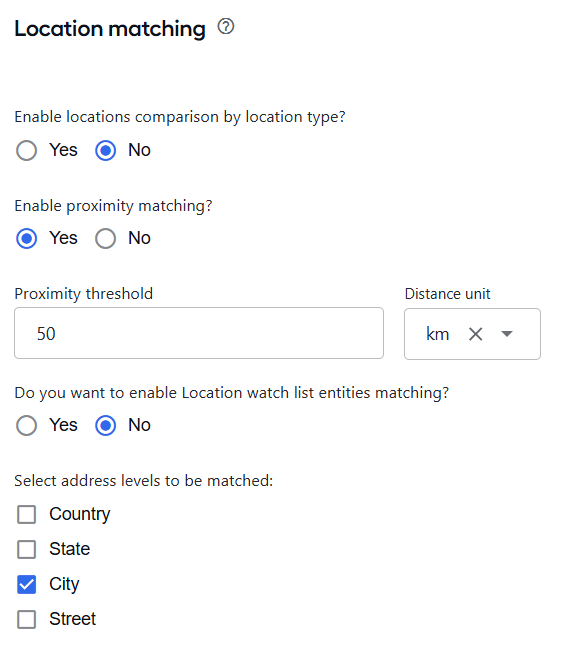Click the Location matching heading
Viewport: 587px width, 658px height.
[110, 29]
